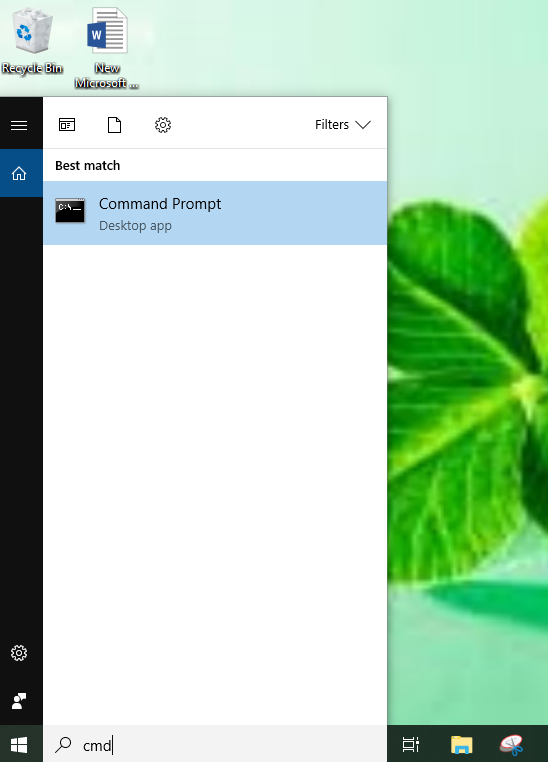548x762 pixels.
Task: Select the Recycle Bin desktop icon
Action: pyautogui.click(x=32, y=41)
